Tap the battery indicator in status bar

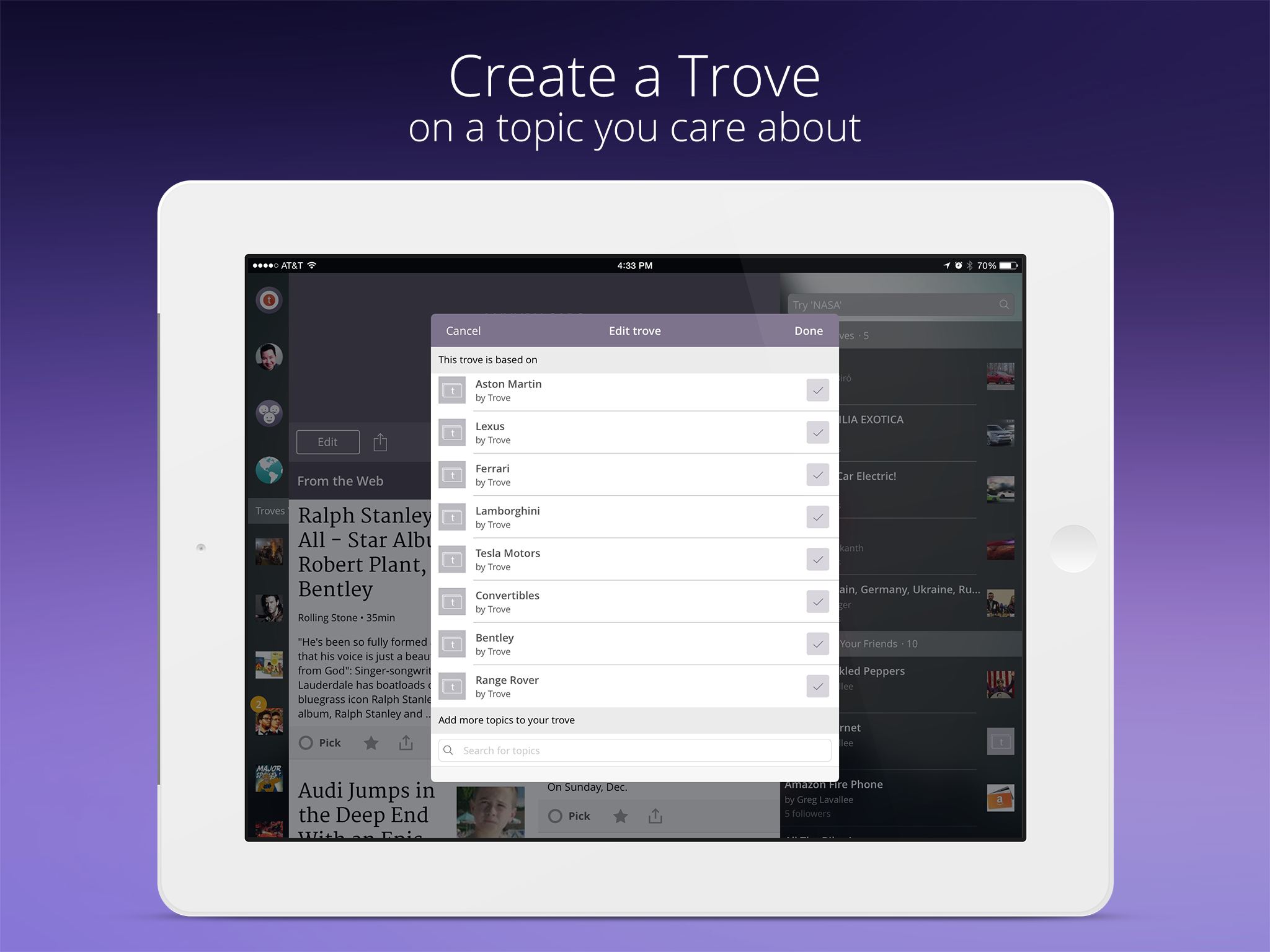click(x=1008, y=265)
